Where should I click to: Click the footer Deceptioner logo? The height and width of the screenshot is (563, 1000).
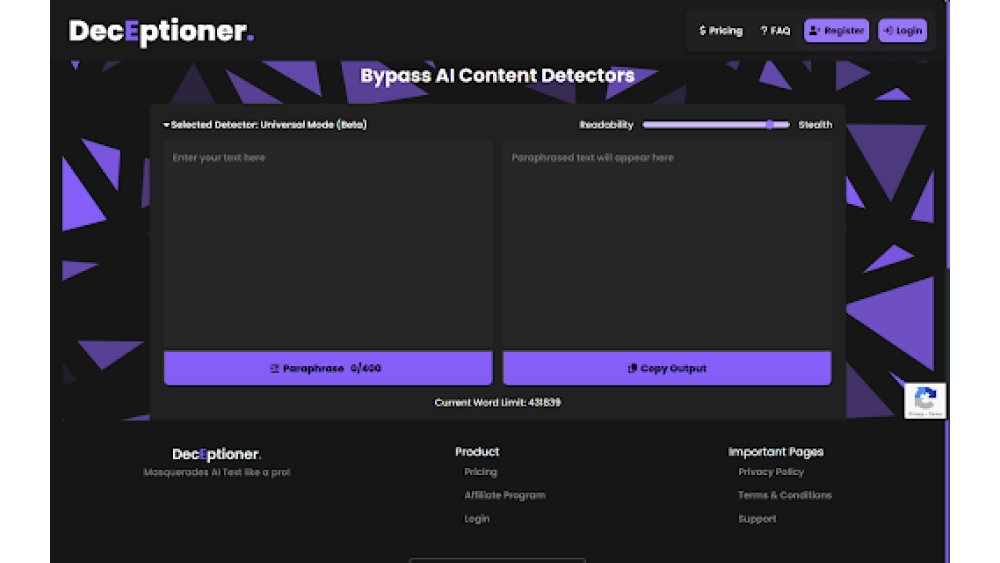click(x=217, y=454)
